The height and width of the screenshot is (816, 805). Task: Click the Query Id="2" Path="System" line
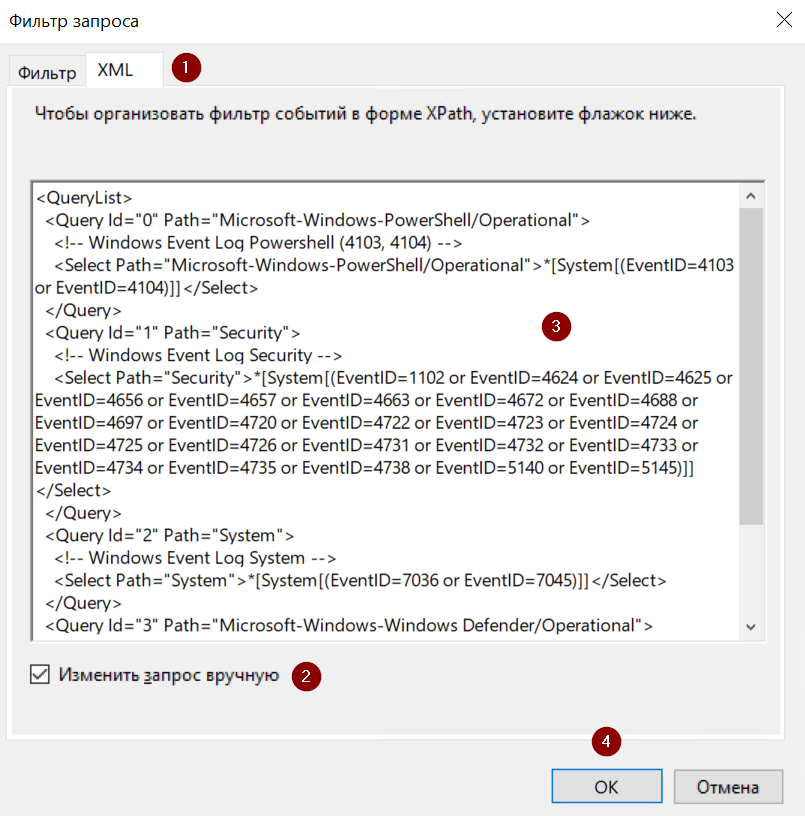click(x=170, y=535)
